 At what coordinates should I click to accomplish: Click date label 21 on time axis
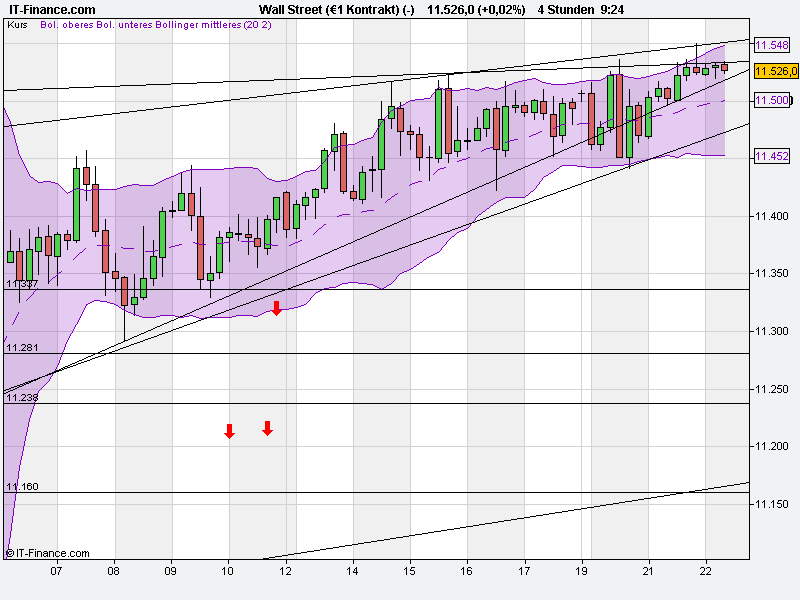[648, 571]
